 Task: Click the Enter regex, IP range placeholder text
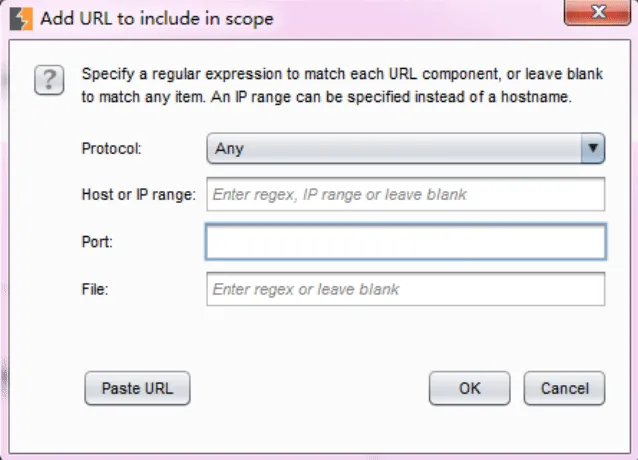(339, 195)
